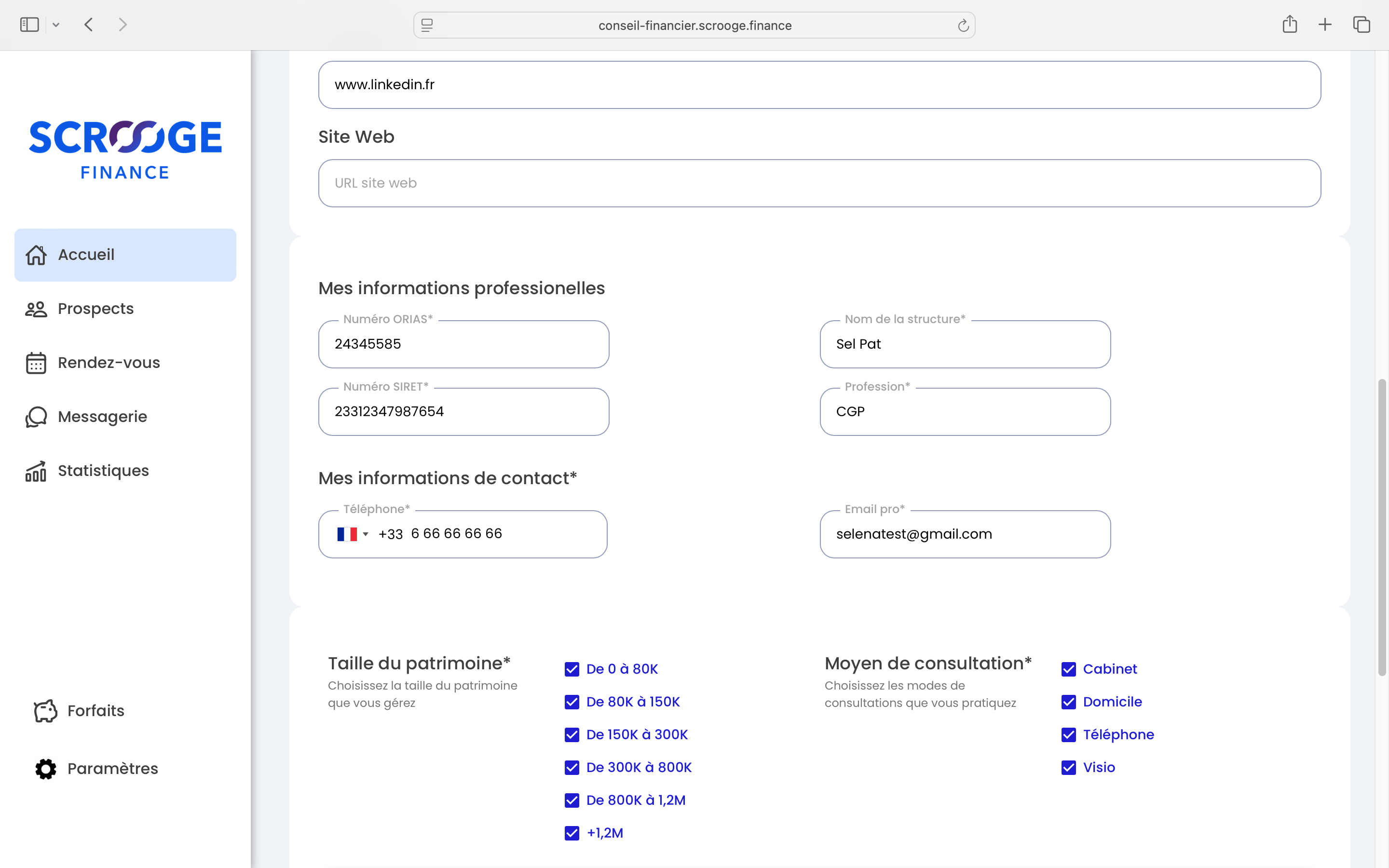The height and width of the screenshot is (868, 1389).
Task: Click the Paramètres gear icon
Action: click(x=46, y=769)
